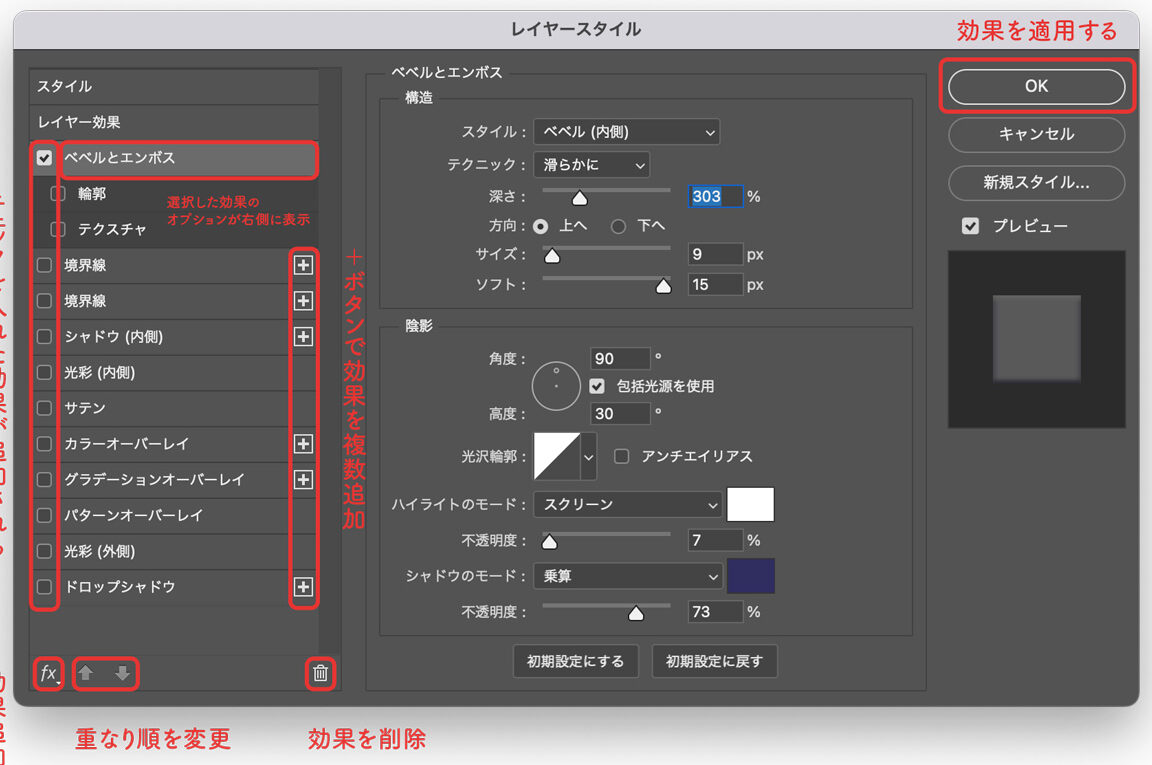The image size is (1152, 765).
Task: Enable the 光彩 (外側) checkbox
Action: coord(44,551)
